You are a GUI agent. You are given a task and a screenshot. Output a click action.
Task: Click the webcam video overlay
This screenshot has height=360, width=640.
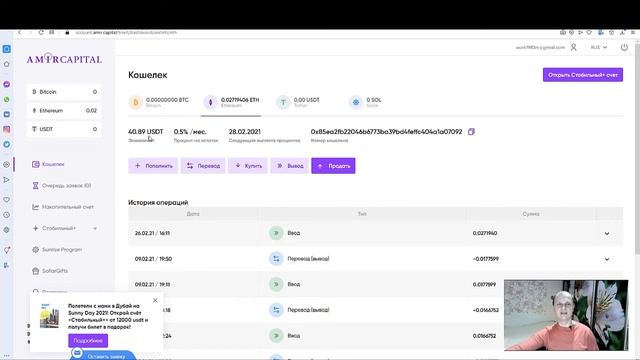tap(566, 315)
